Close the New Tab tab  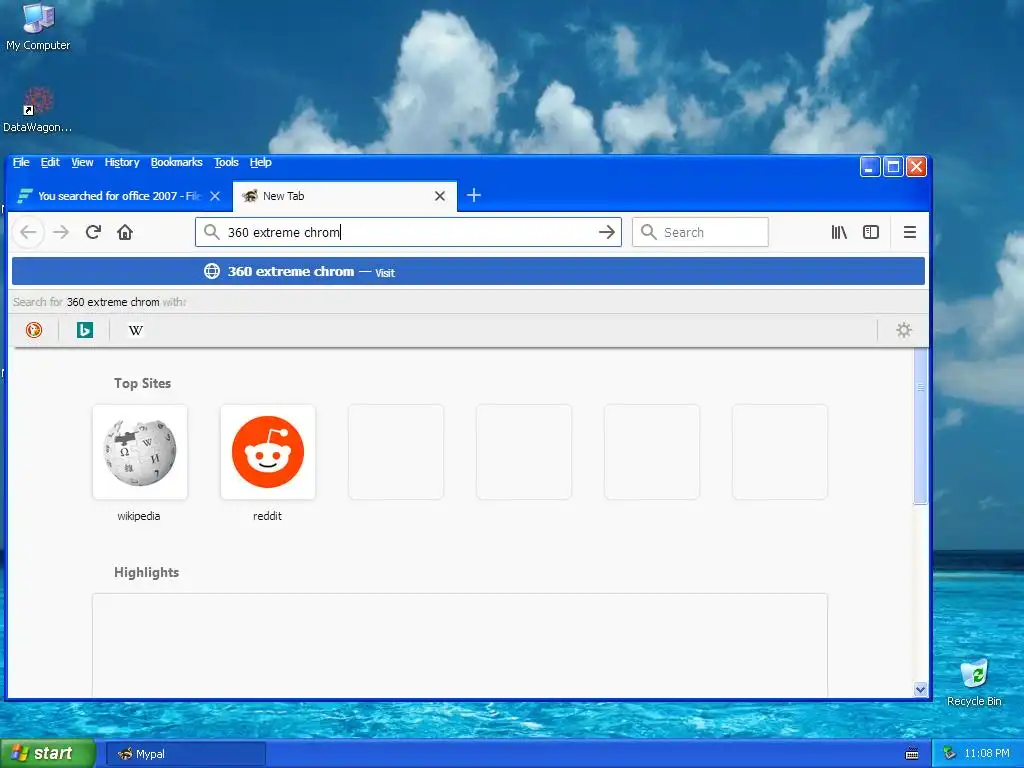(x=440, y=196)
